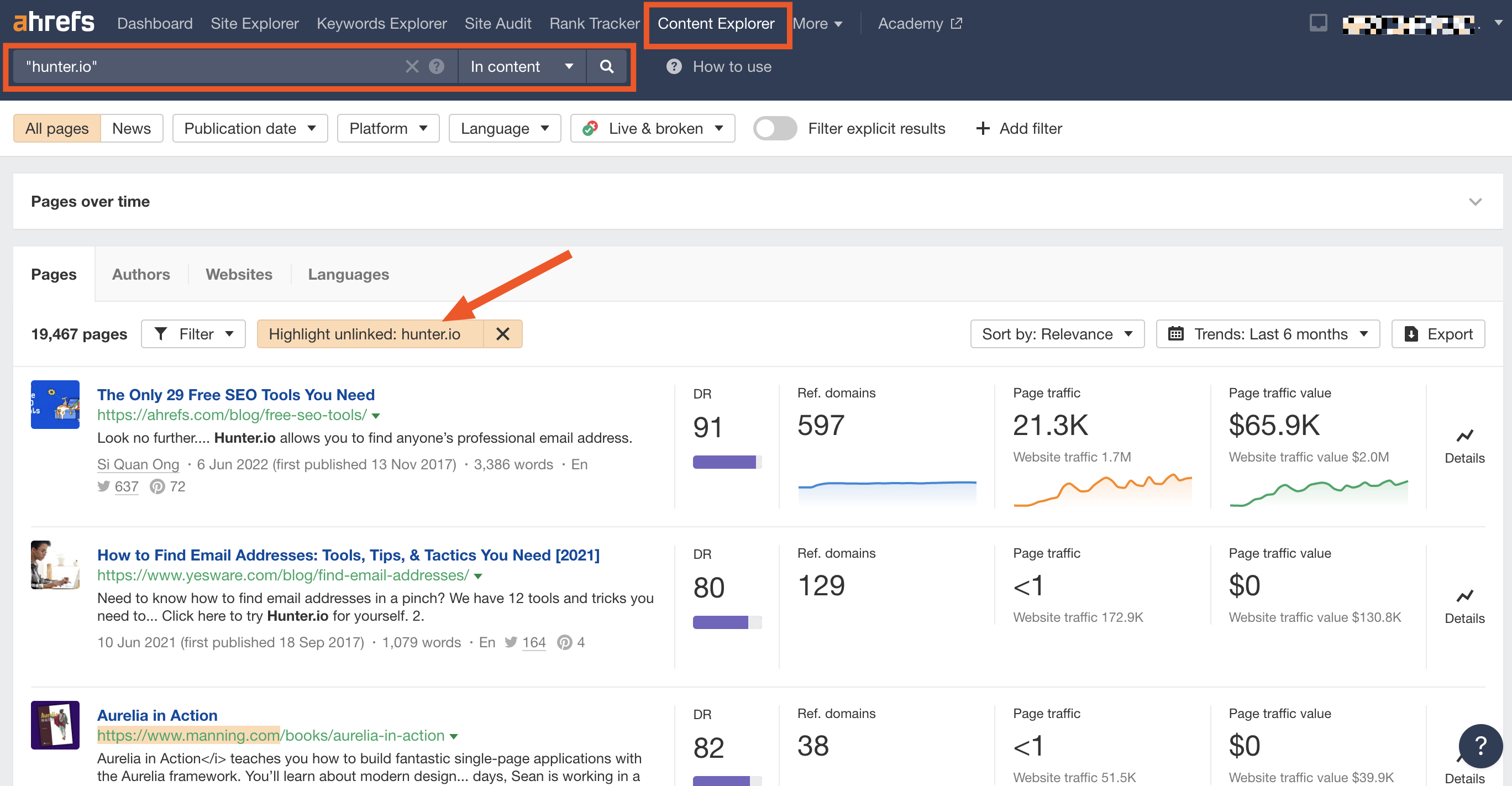The width and height of the screenshot is (1512, 786).
Task: Click Page traffic 21.3K trend chart
Action: [1102, 490]
